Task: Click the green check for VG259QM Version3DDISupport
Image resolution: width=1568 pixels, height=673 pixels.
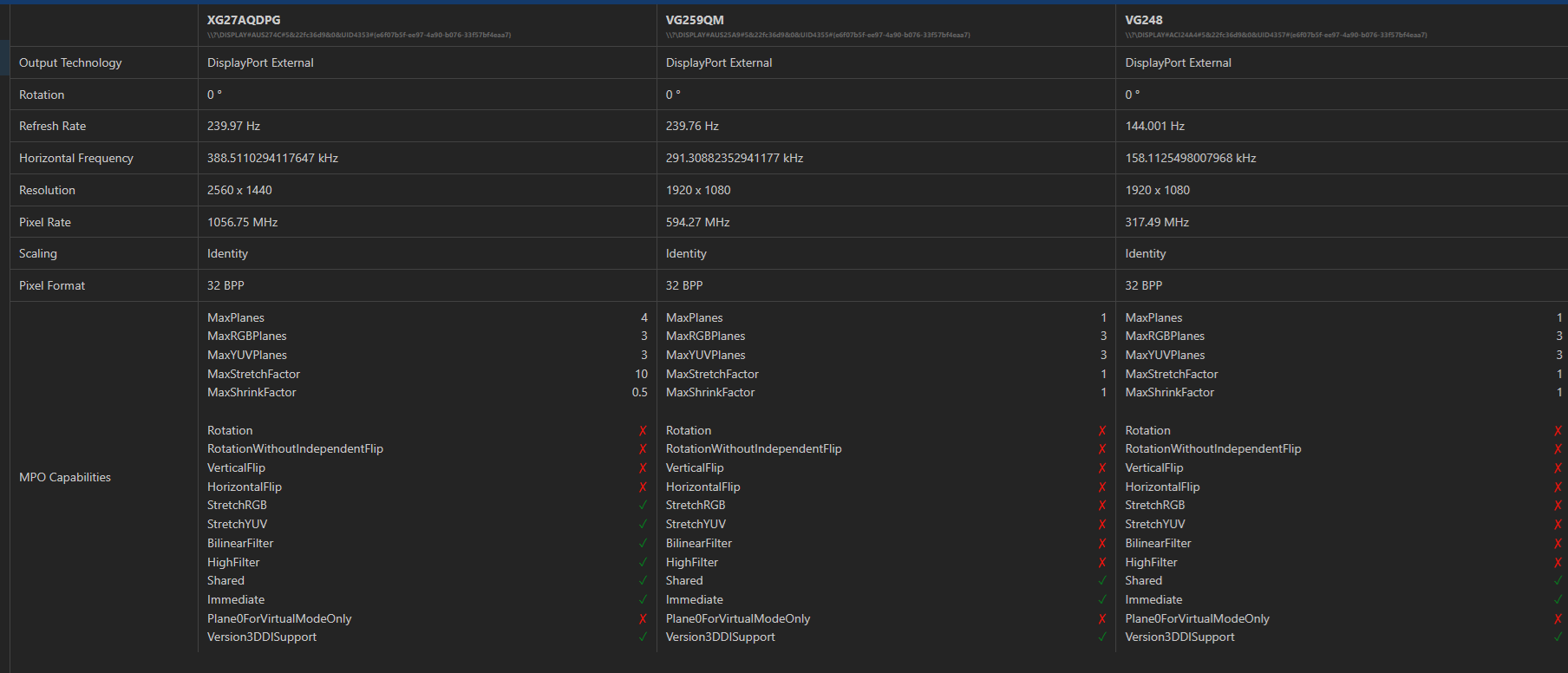Action: 1102,637
